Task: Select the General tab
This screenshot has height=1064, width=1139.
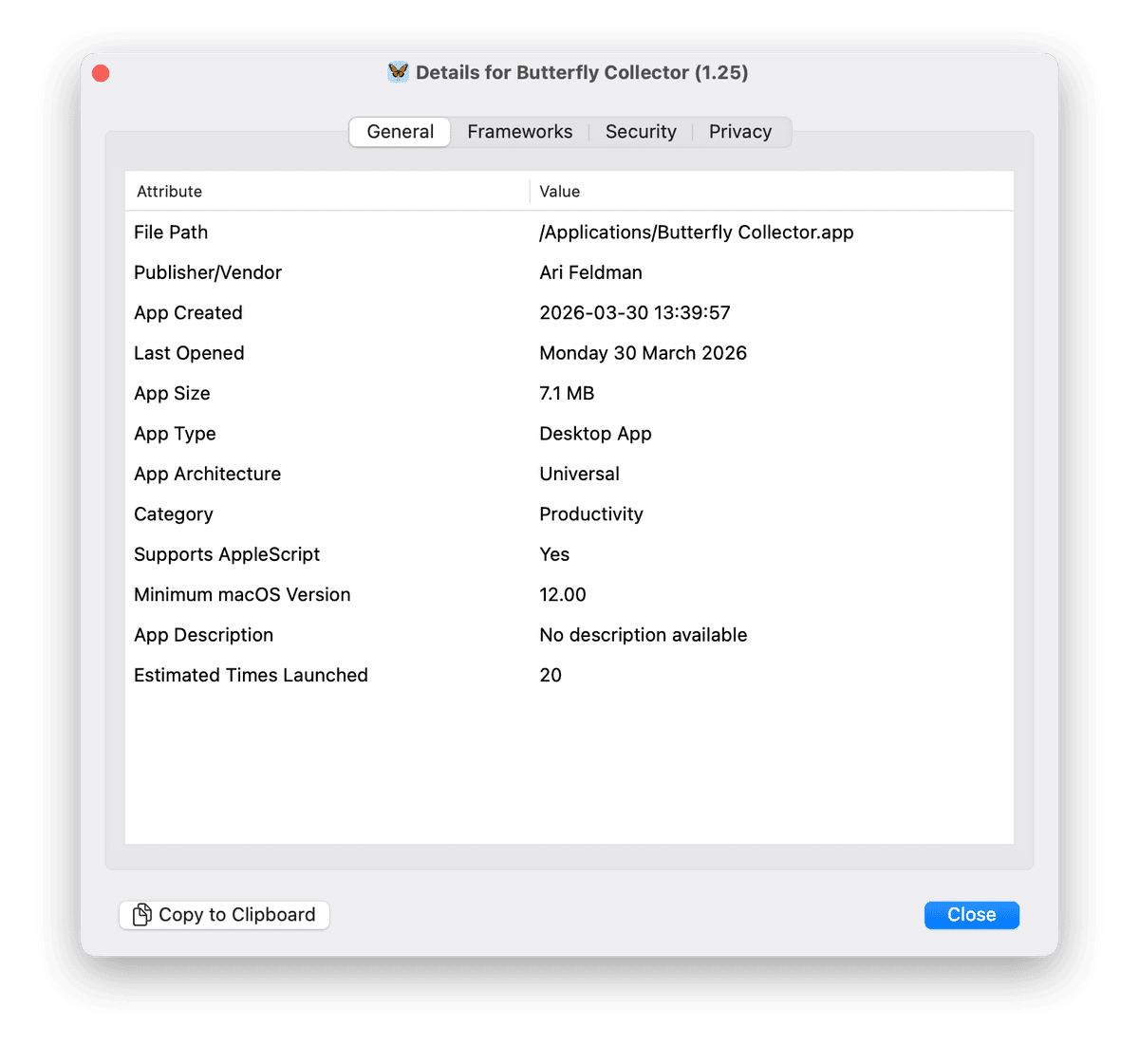Action: (400, 132)
